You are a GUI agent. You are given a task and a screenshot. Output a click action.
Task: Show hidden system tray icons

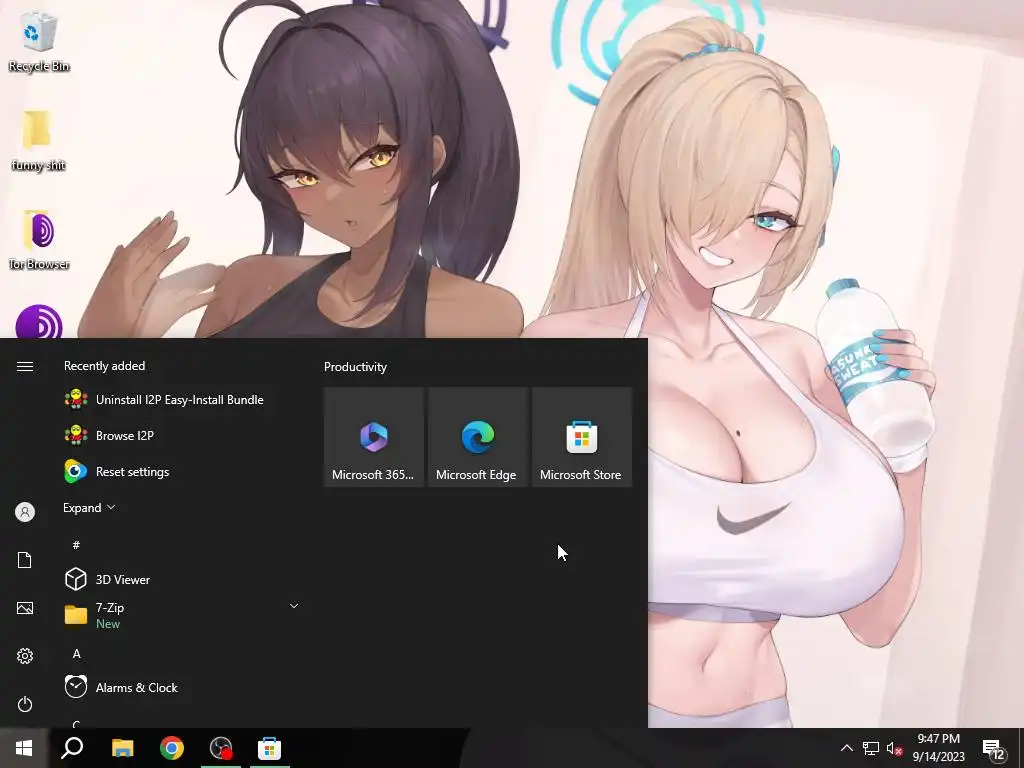coord(846,748)
